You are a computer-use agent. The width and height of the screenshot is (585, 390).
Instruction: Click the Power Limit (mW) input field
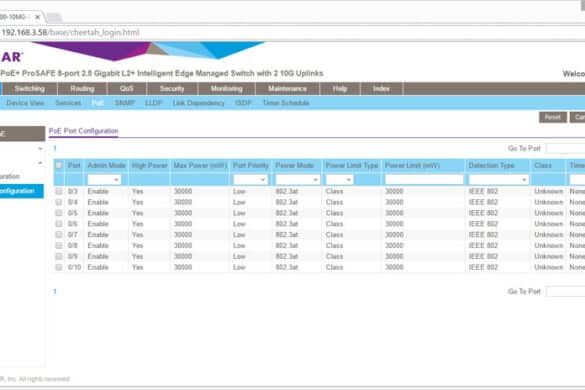(424, 180)
